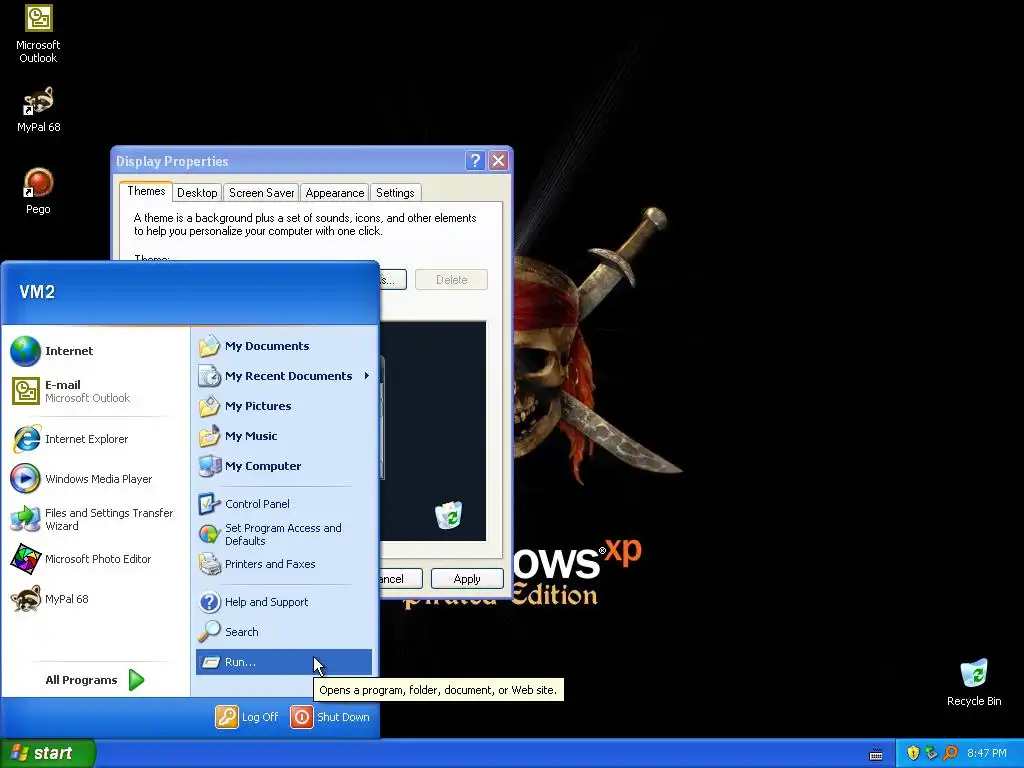This screenshot has height=768, width=1024.
Task: Click the magnifier icon in system tray
Action: point(950,753)
